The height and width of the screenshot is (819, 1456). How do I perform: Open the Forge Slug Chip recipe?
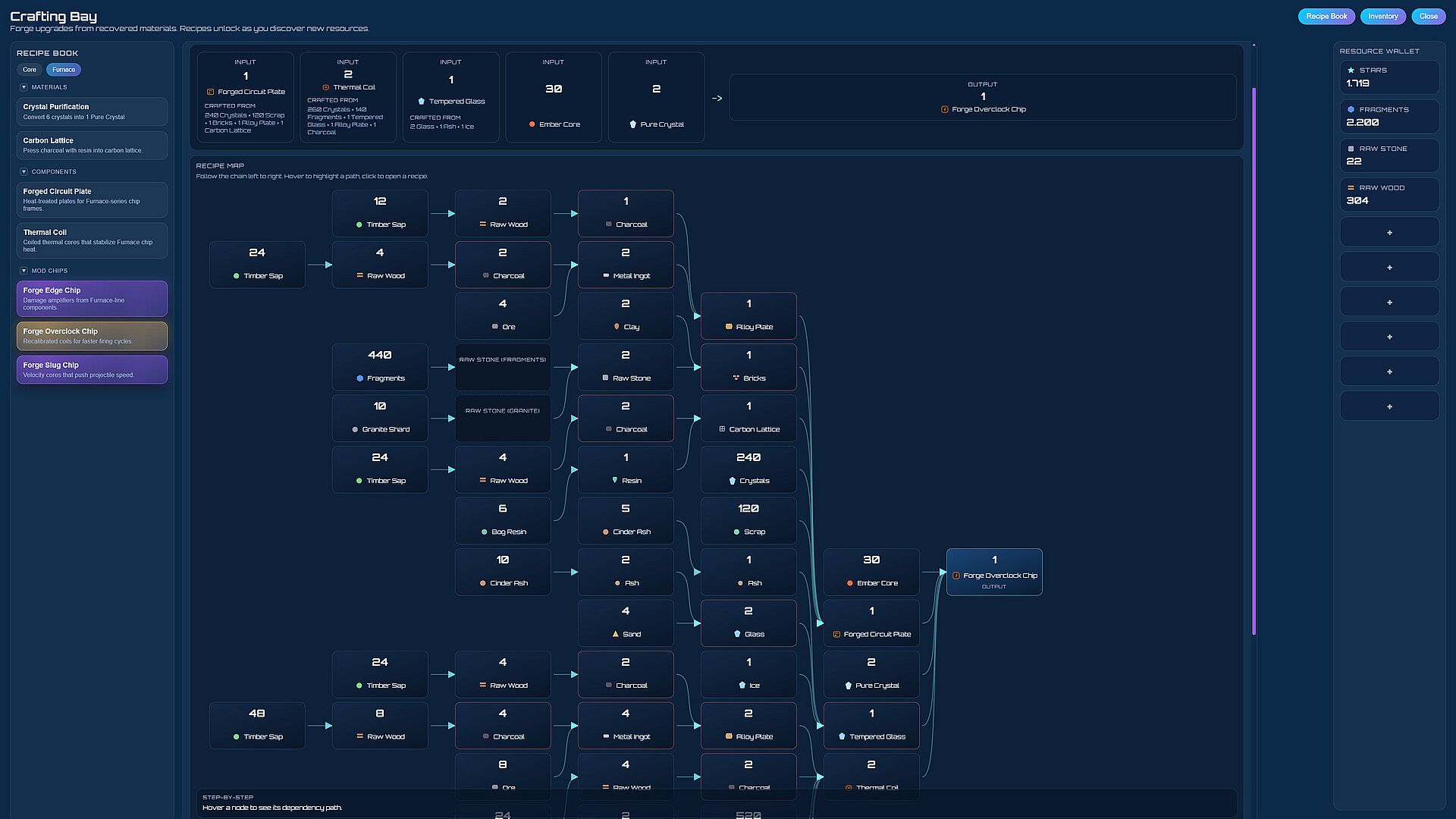[x=92, y=369]
